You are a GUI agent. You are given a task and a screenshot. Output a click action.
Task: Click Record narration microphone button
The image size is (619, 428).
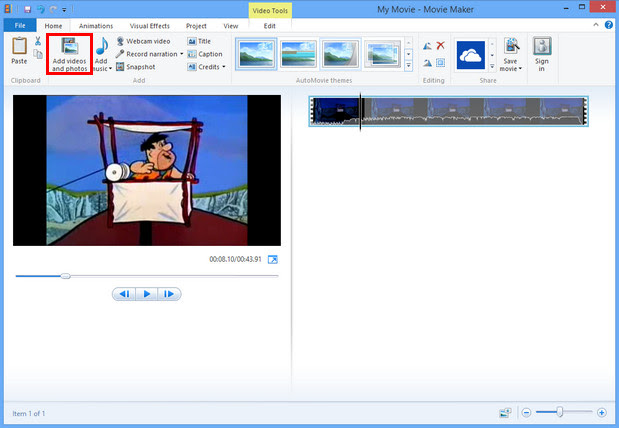coord(147,54)
